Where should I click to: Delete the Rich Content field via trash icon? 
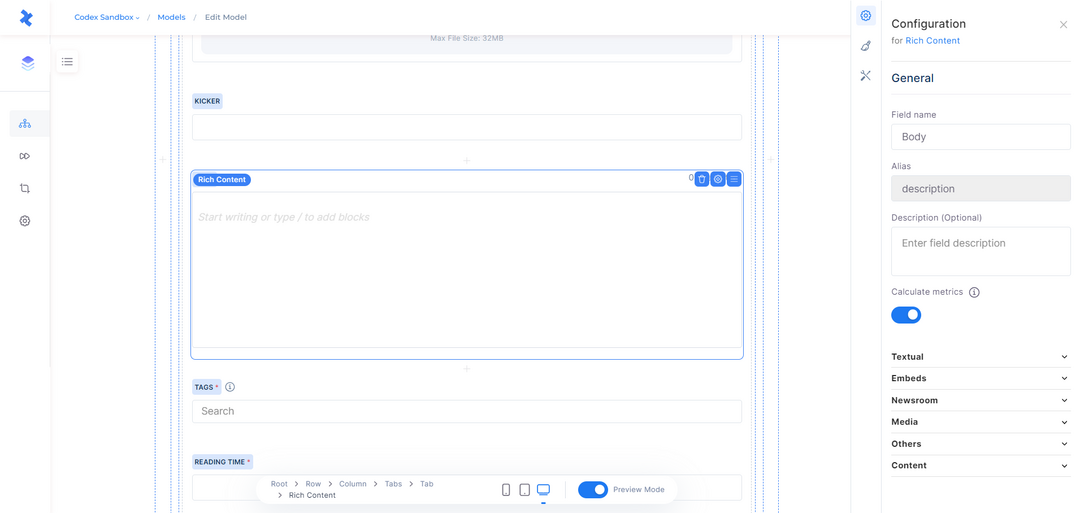click(702, 179)
